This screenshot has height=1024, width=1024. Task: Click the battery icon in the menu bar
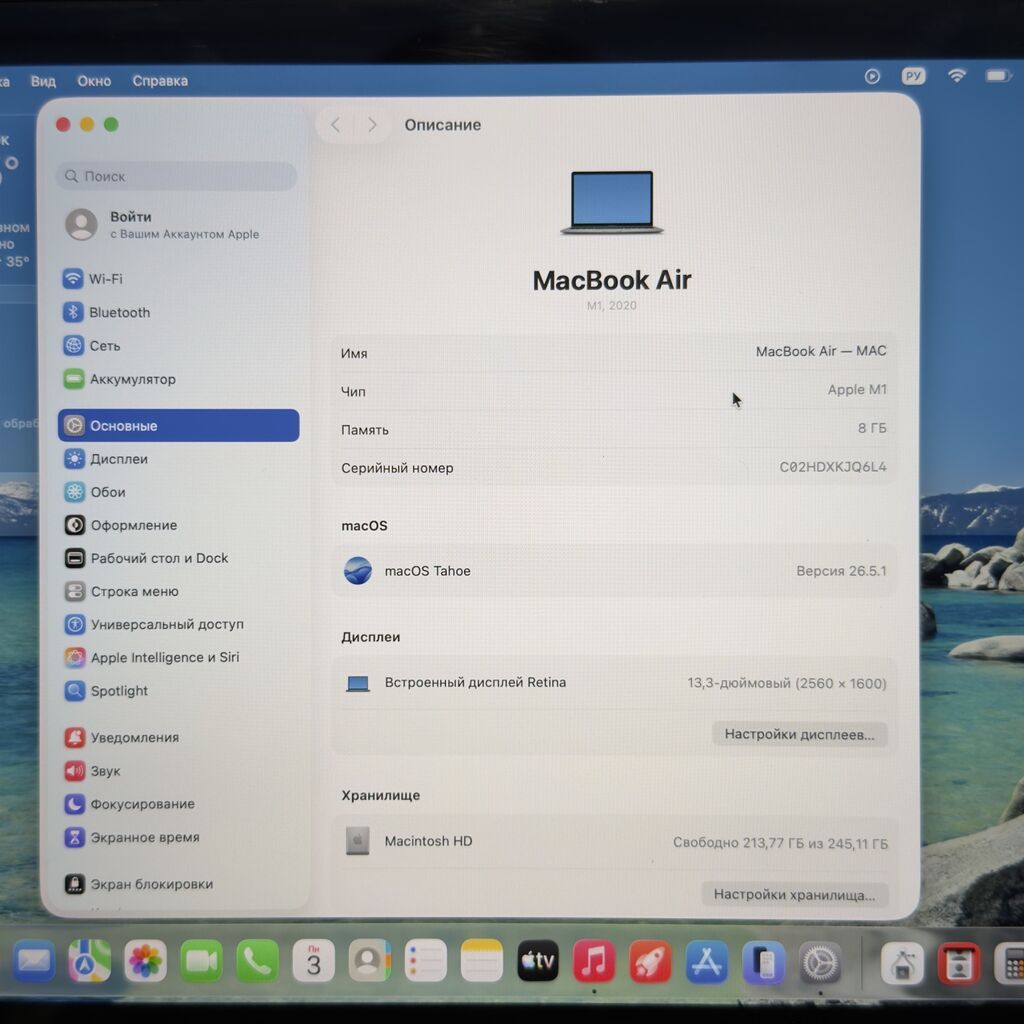pyautogui.click(x=998, y=76)
